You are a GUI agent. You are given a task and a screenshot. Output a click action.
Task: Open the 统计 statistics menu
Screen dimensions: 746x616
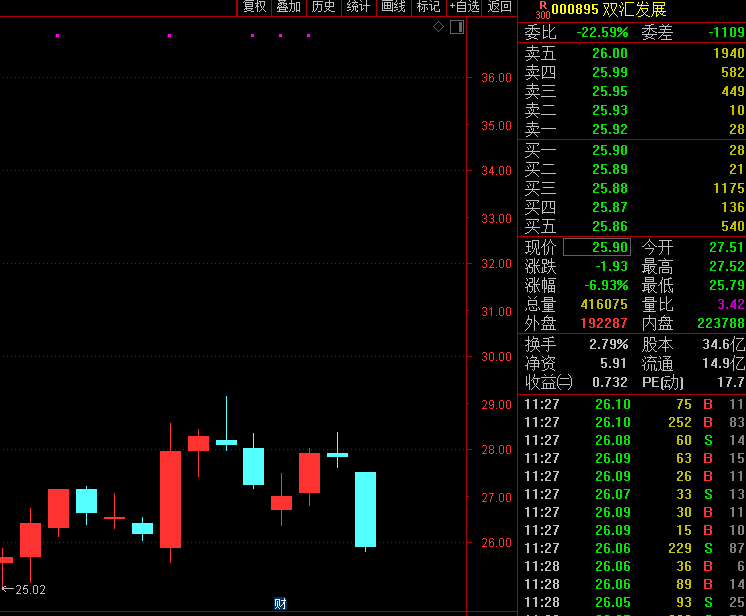(x=357, y=7)
